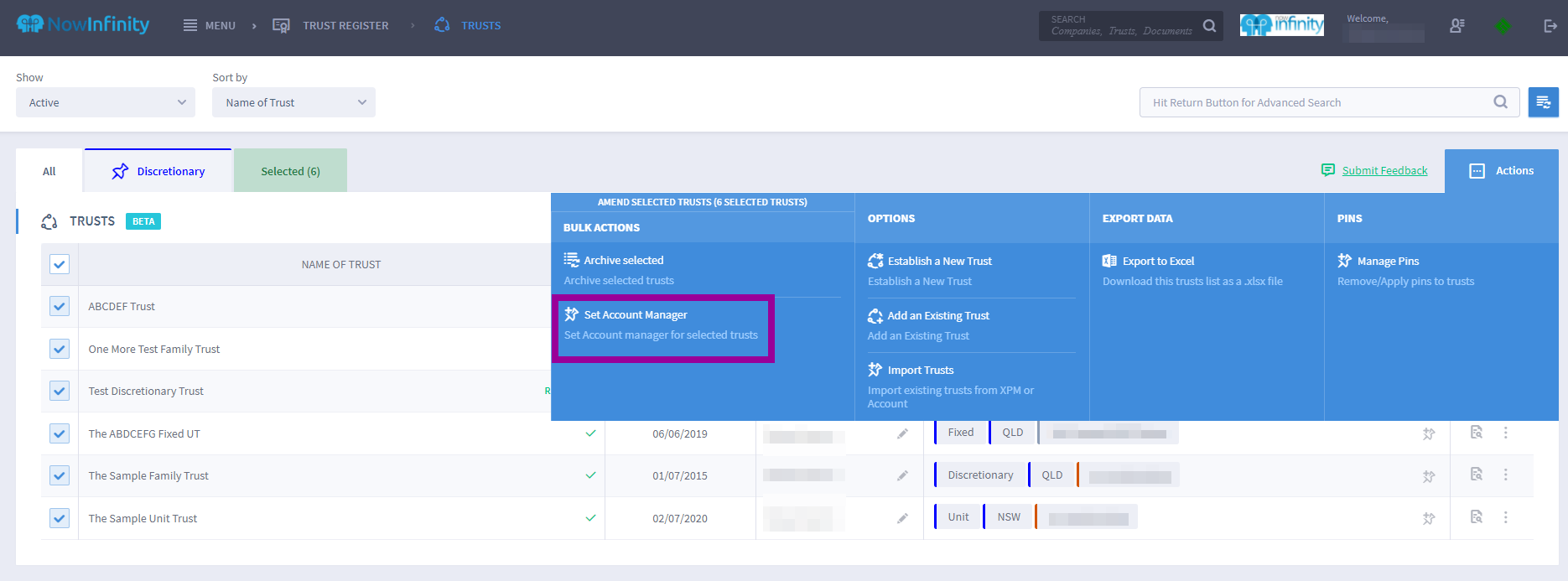Click the global search magnifier icon

click(1209, 26)
